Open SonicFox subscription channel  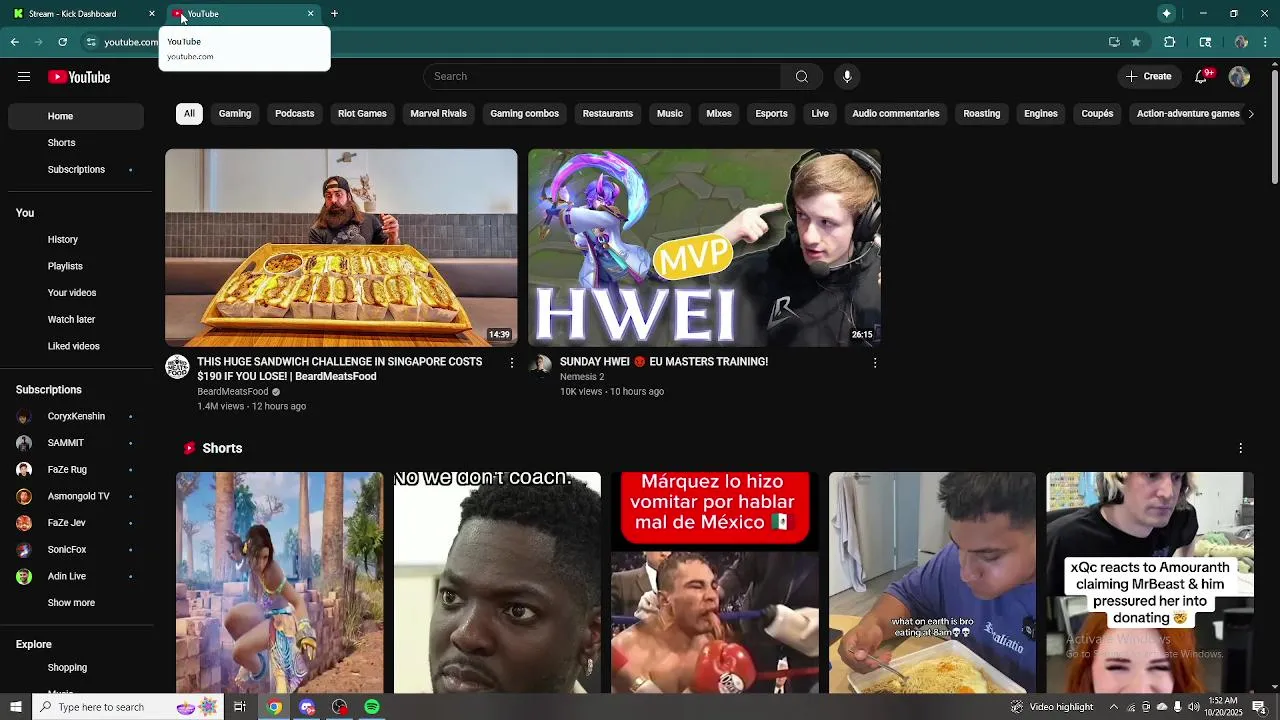76,550
